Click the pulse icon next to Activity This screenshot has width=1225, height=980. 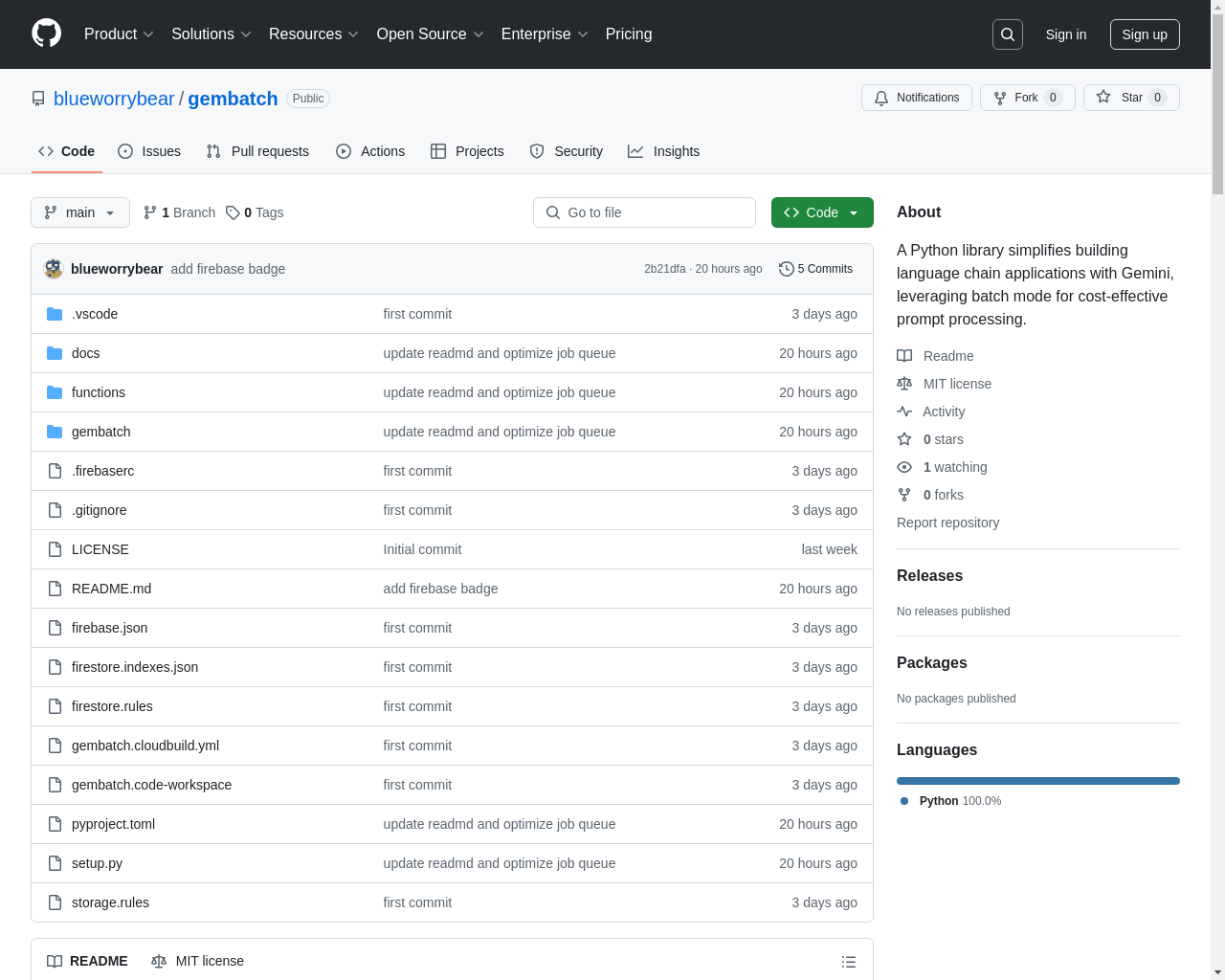coord(904,412)
